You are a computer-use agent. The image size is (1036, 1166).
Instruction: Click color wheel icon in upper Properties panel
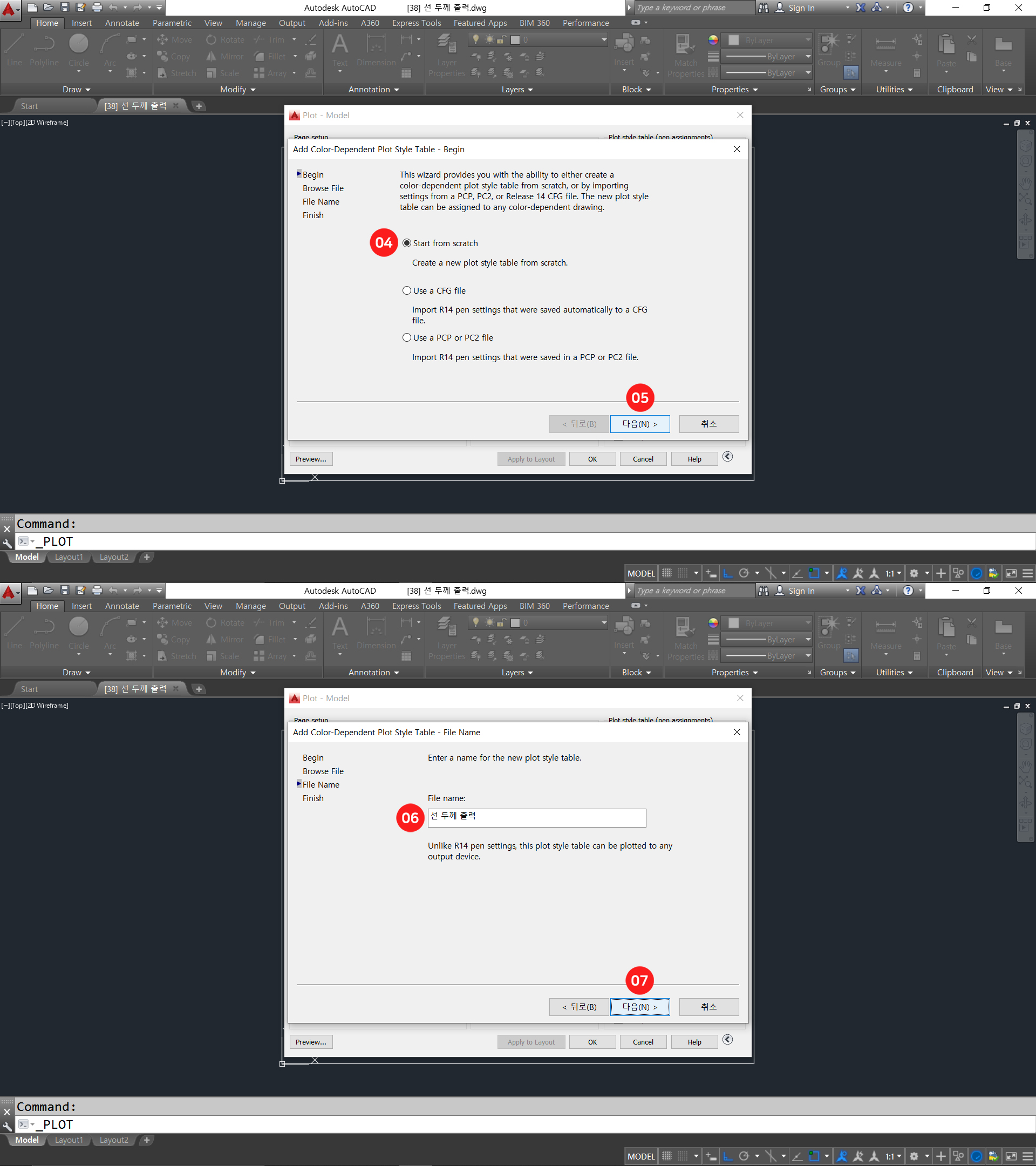pyautogui.click(x=713, y=39)
